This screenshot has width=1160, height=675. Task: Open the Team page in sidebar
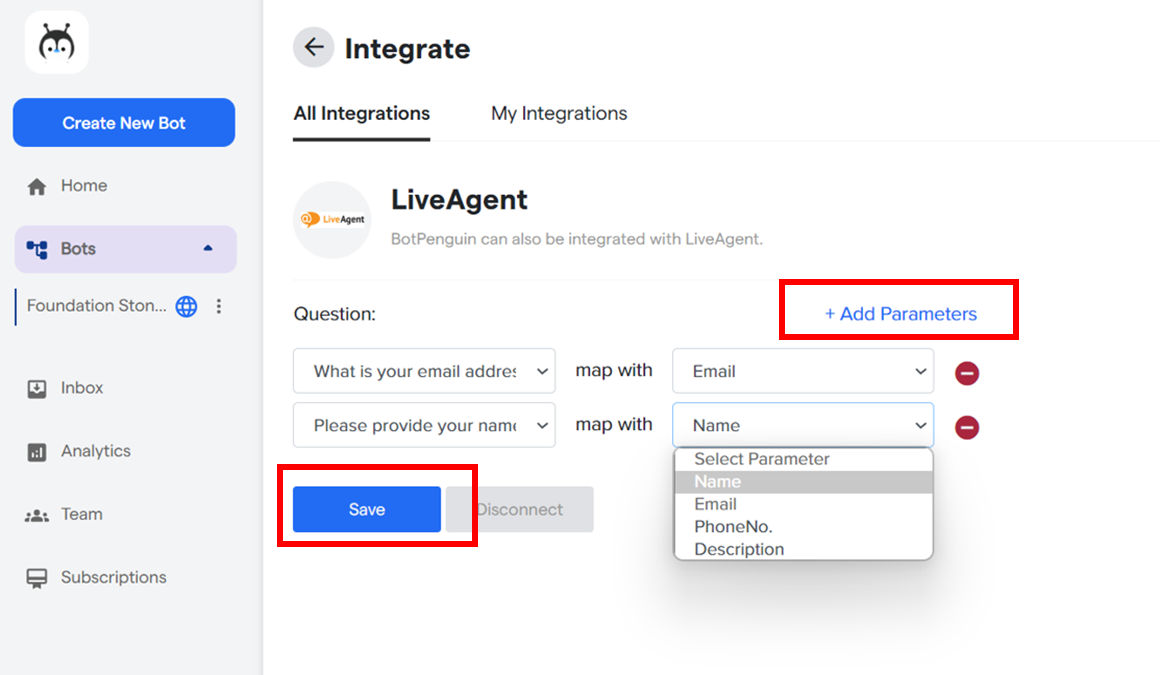[x=81, y=514]
